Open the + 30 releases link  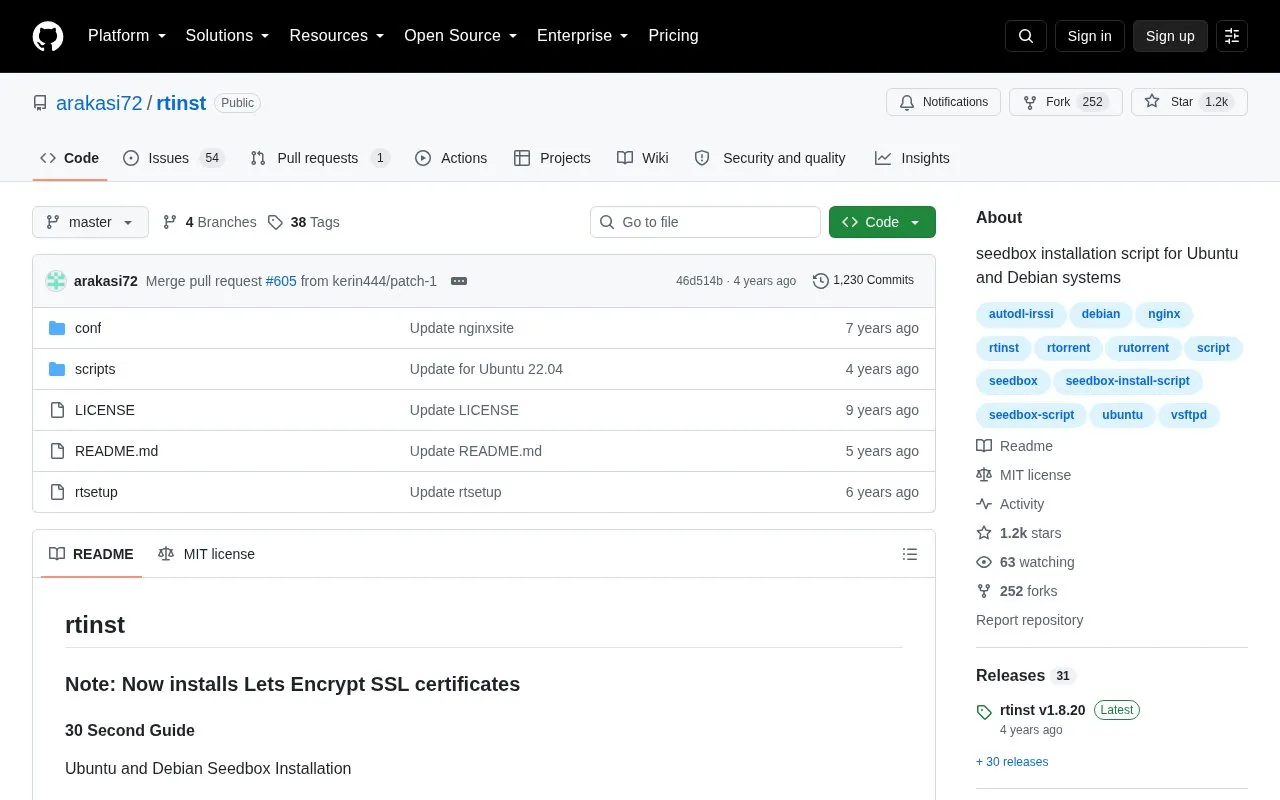point(1012,762)
